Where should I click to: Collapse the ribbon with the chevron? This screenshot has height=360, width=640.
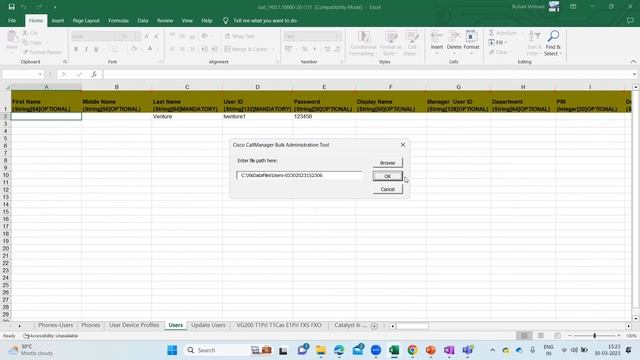pos(633,62)
